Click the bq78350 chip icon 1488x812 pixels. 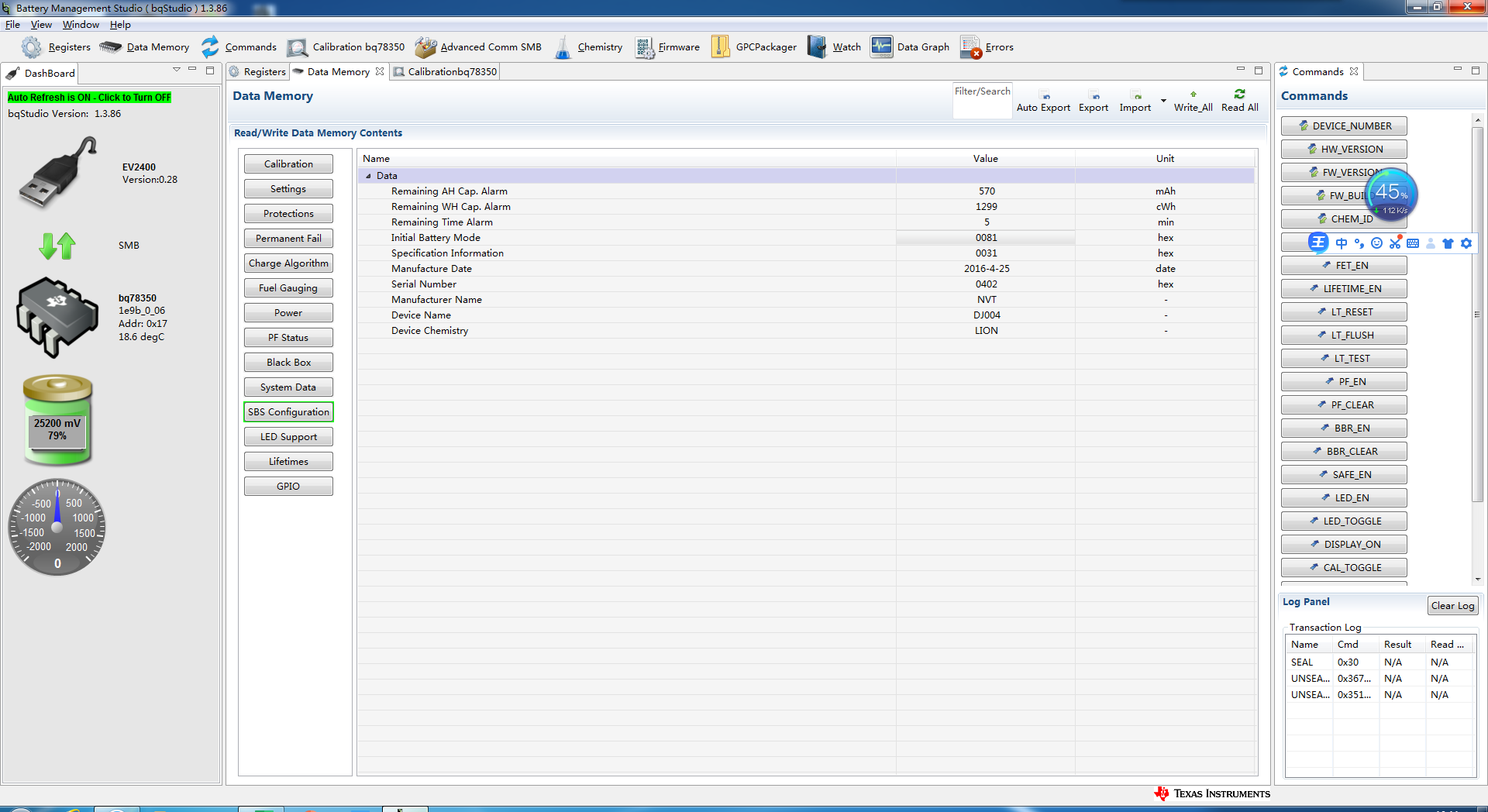tap(57, 318)
